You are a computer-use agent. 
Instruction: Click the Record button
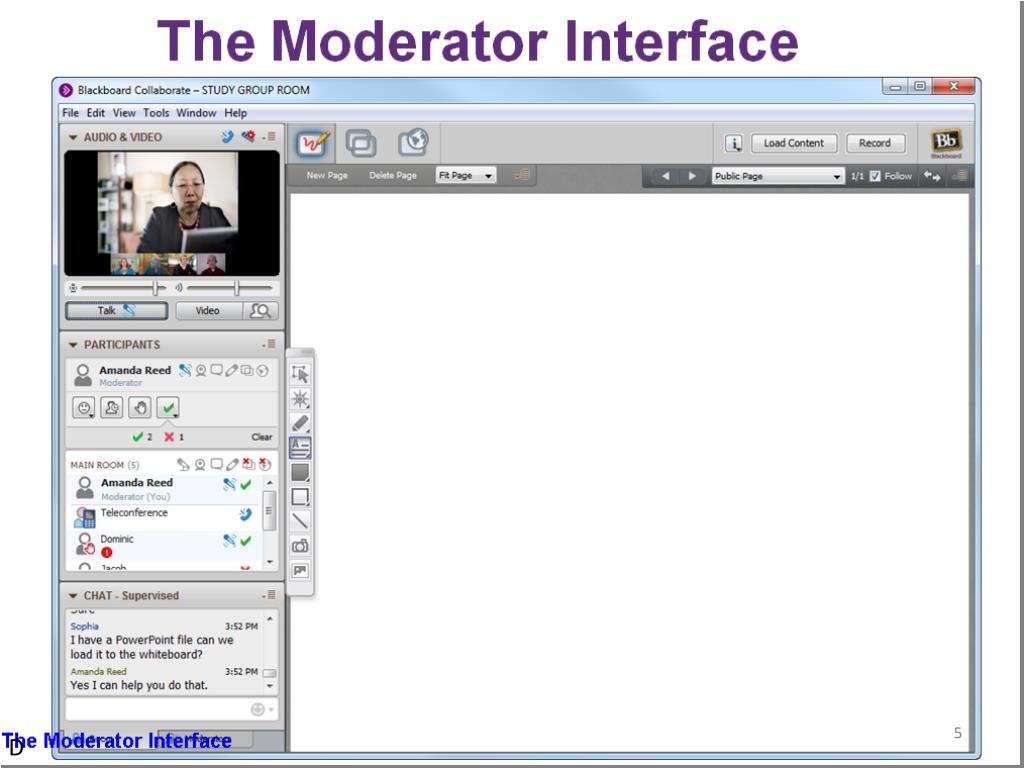pos(875,143)
